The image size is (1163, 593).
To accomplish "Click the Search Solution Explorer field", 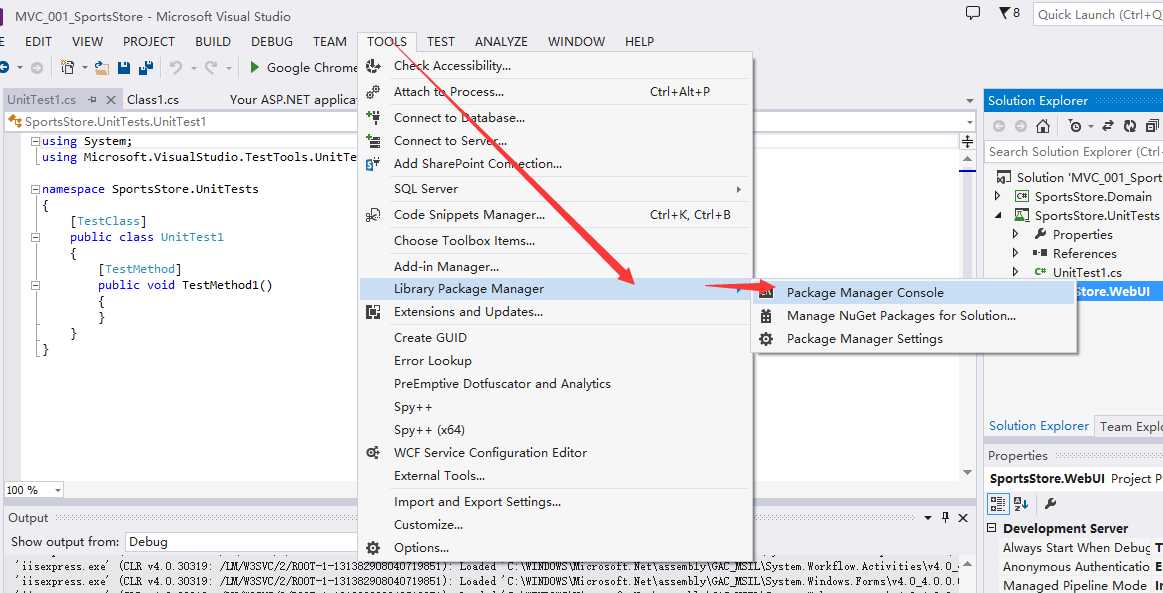I will click(x=1074, y=152).
